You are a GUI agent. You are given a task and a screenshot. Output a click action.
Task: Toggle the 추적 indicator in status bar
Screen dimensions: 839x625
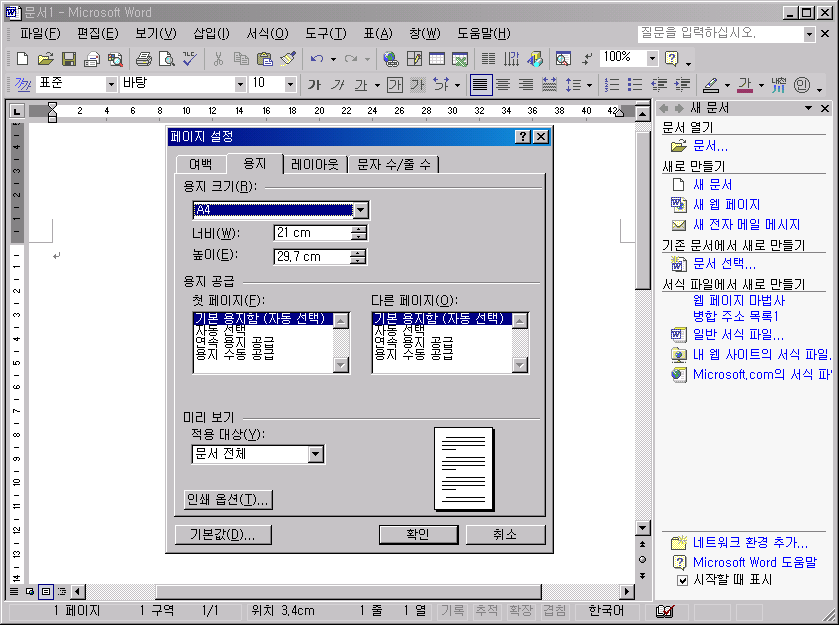point(486,611)
